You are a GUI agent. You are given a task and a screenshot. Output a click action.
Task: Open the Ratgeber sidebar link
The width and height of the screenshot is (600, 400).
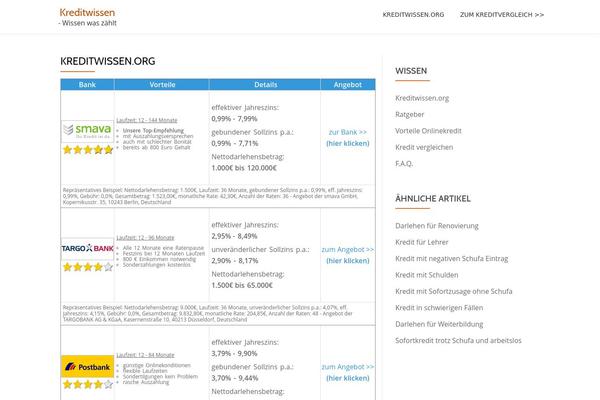pyautogui.click(x=409, y=114)
